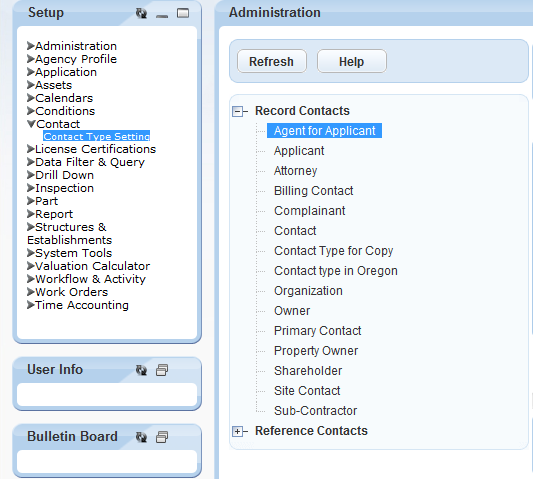The image size is (533, 479).
Task: Restore the User Info panel
Action: [x=162, y=370]
